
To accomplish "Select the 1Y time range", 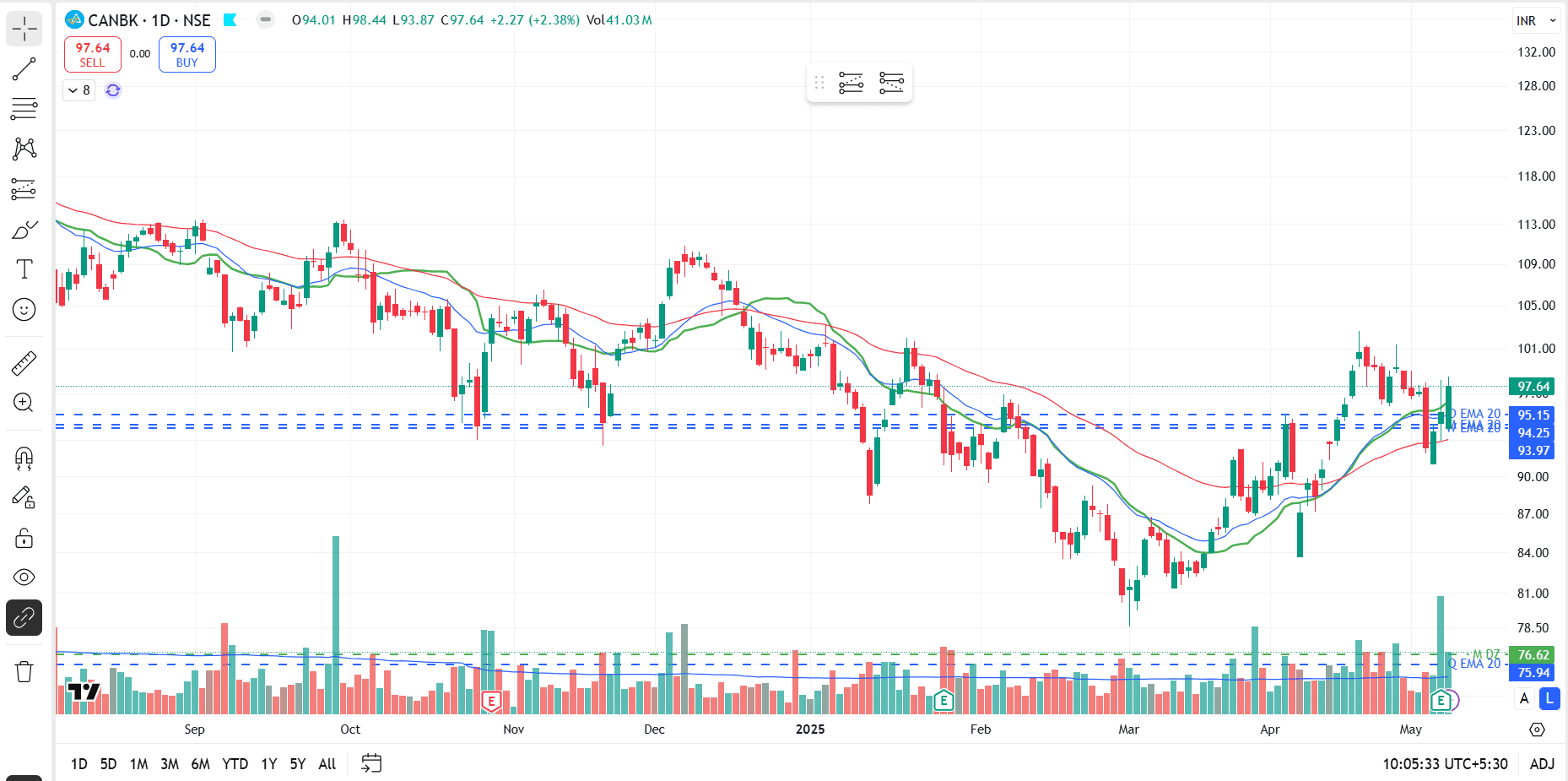I will point(268,764).
